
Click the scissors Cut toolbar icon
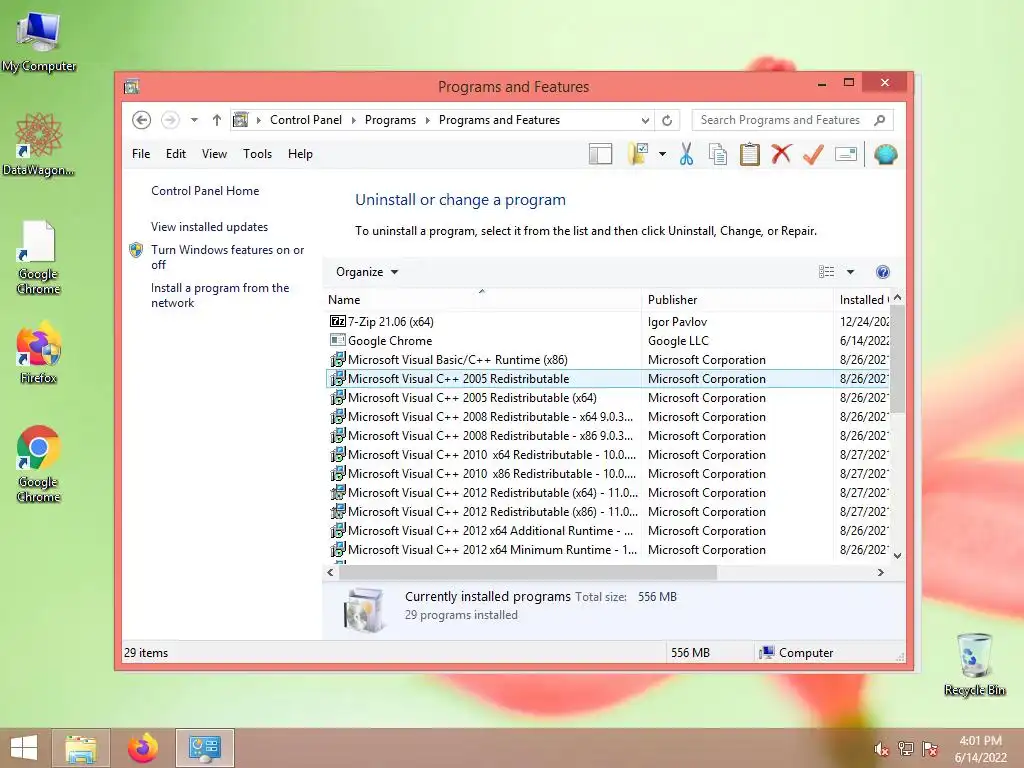tap(686, 154)
